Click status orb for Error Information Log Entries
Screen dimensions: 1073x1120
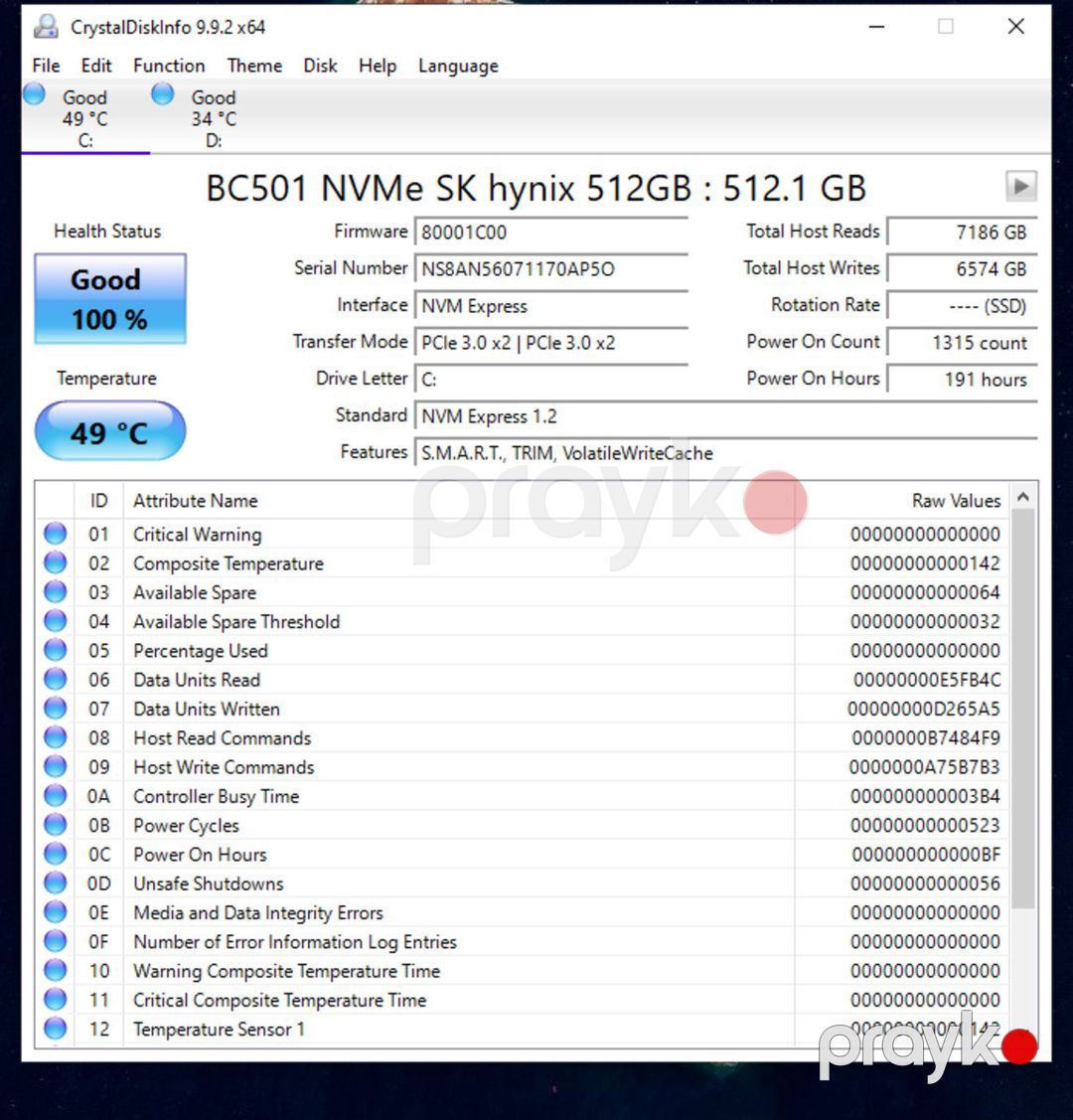coord(55,941)
